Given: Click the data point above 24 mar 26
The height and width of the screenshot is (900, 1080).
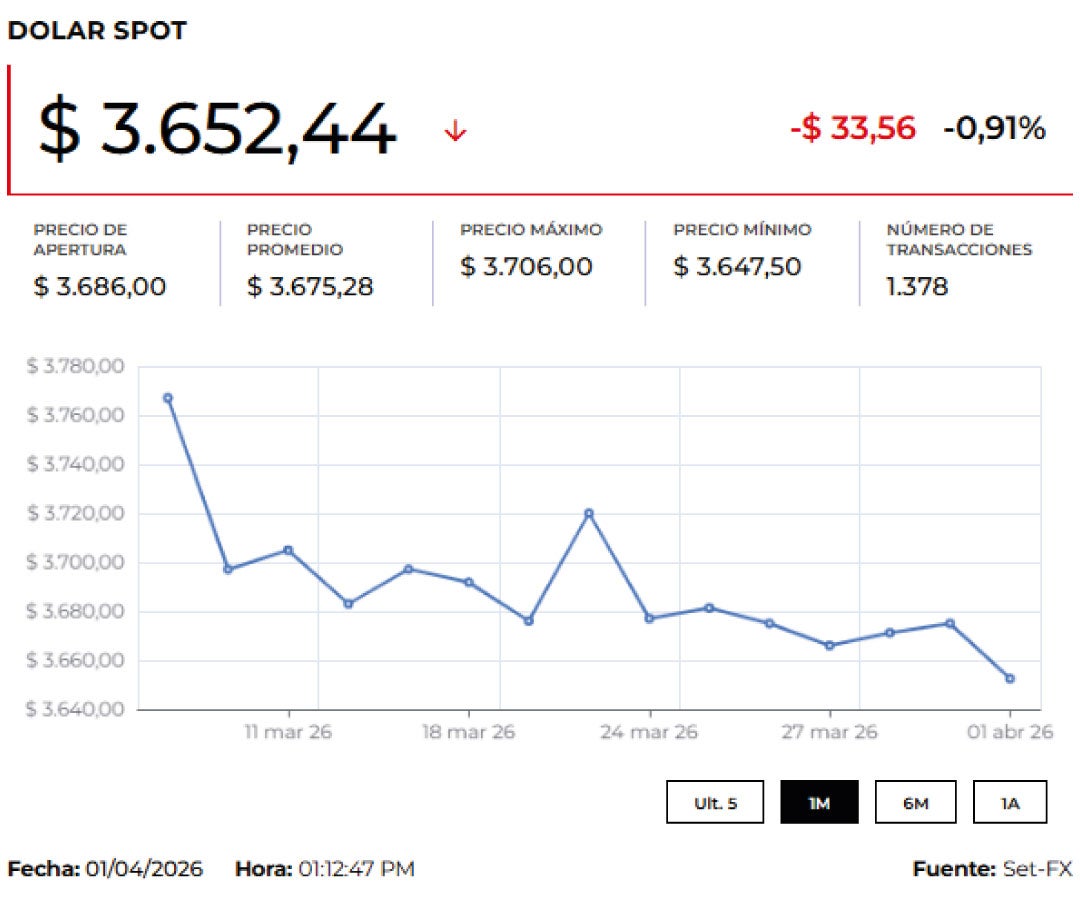Looking at the screenshot, I should pyautogui.click(x=649, y=619).
